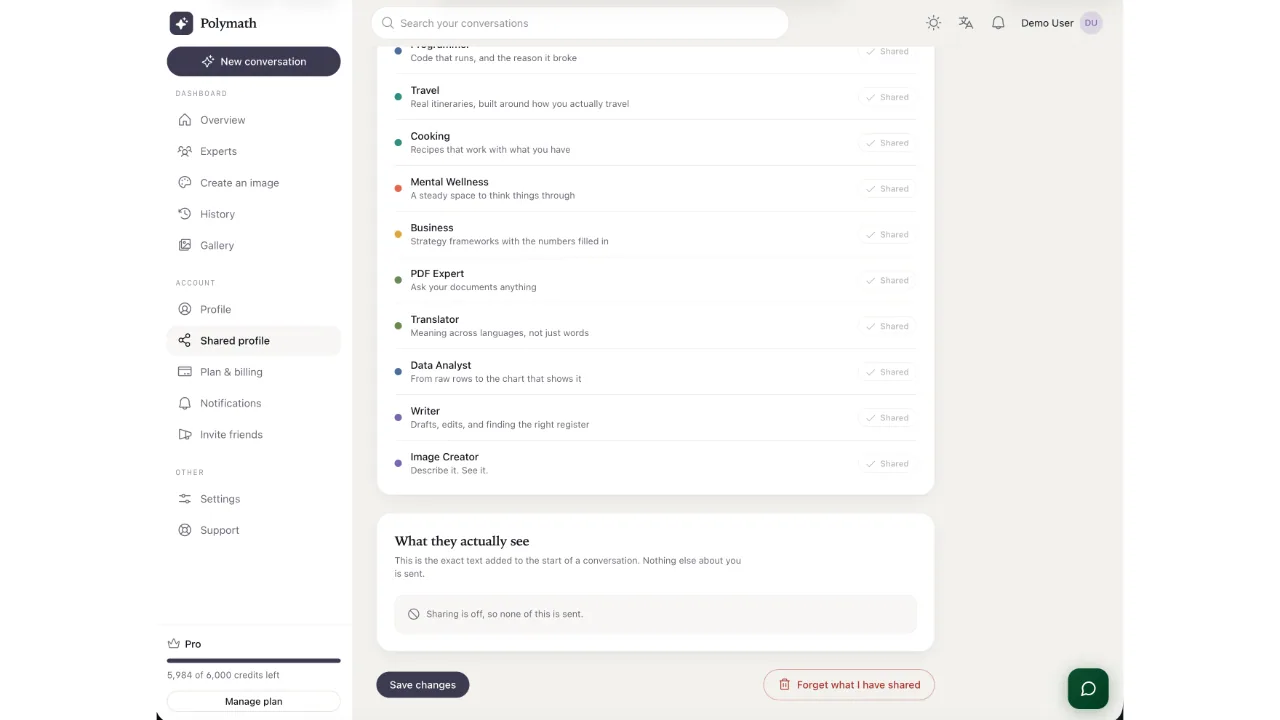The image size is (1280, 720).
Task: Toggle Shared for the Translator expert
Action: [887, 326]
